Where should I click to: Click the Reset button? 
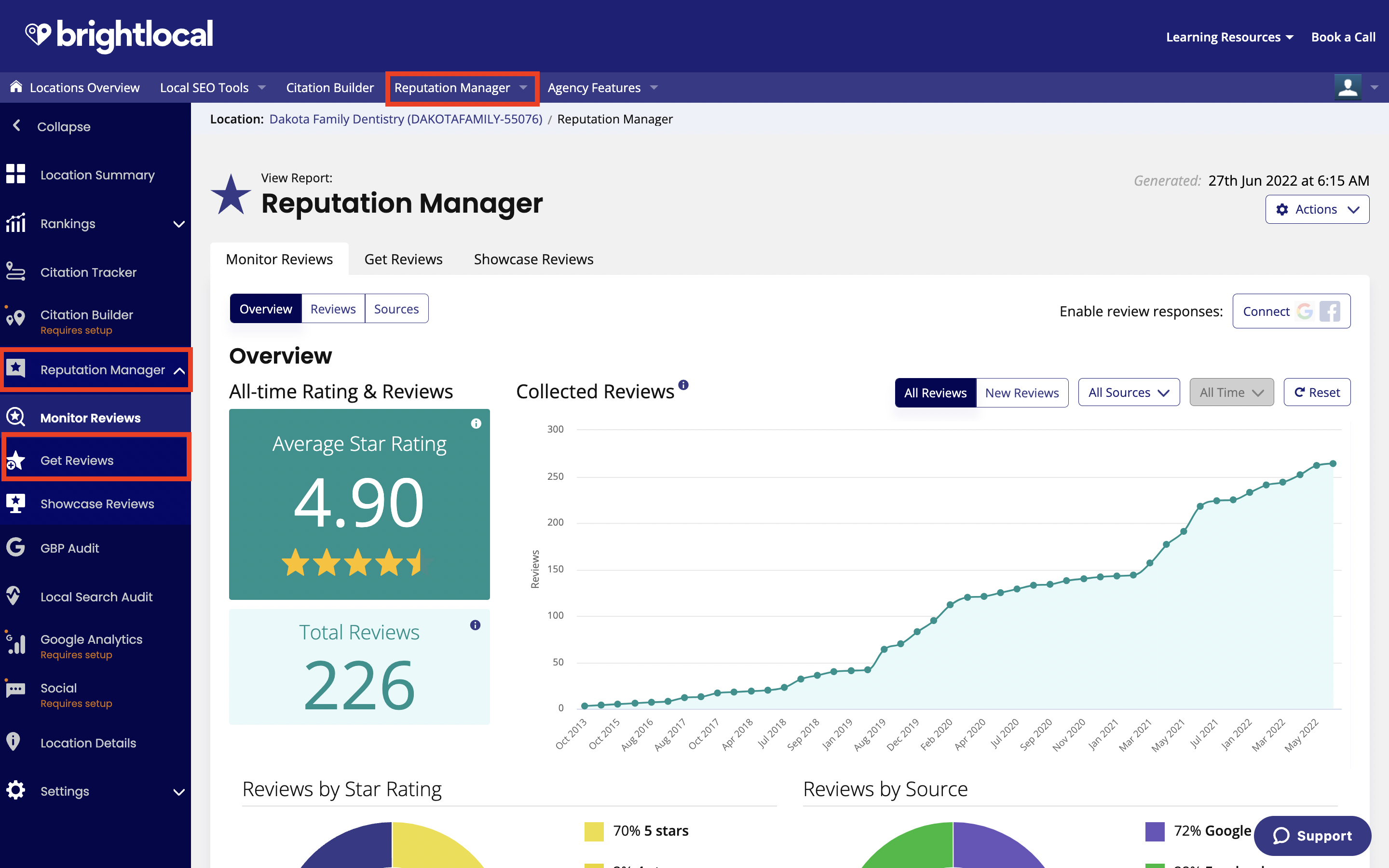[1317, 392]
